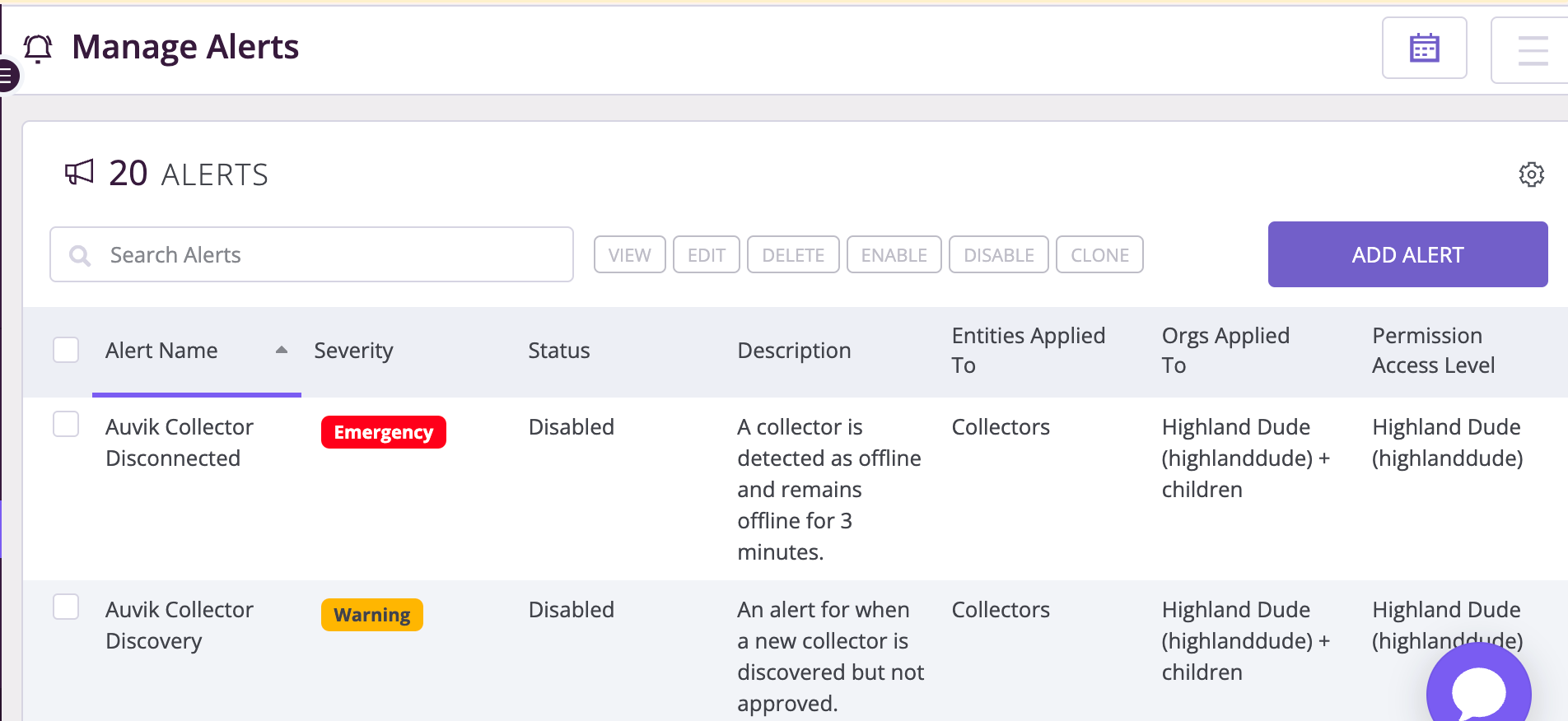This screenshot has height=721, width=1568.
Task: Focus the Search Alerts input field
Action: coord(311,254)
